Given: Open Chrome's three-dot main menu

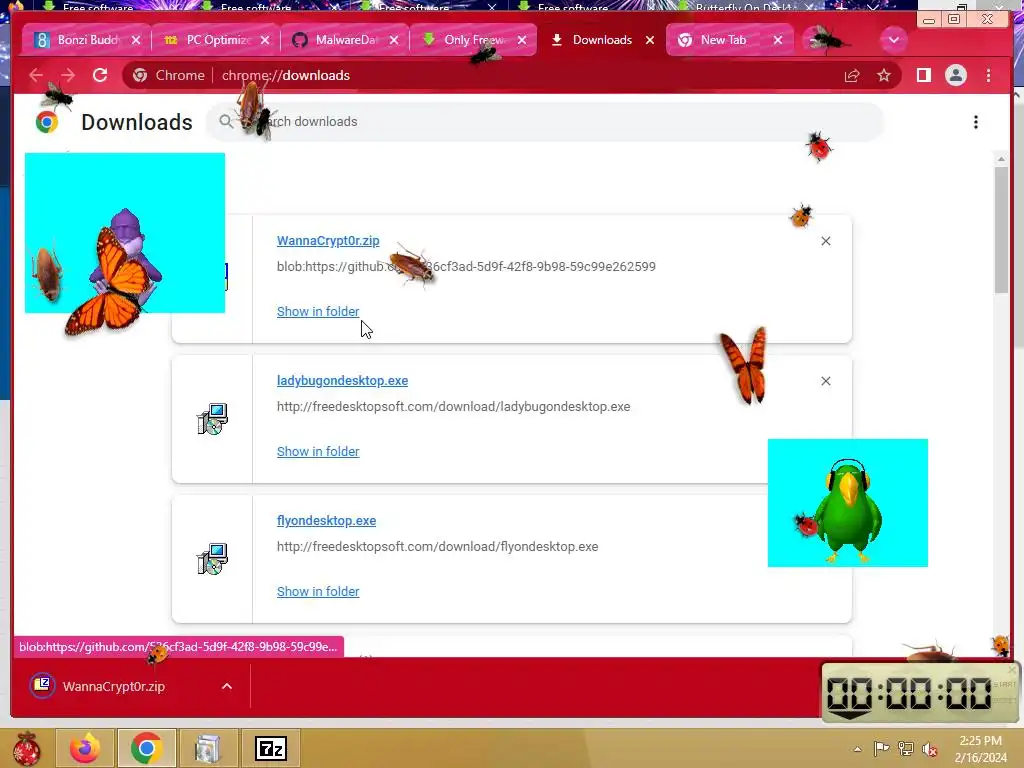Looking at the screenshot, I should click(x=988, y=75).
